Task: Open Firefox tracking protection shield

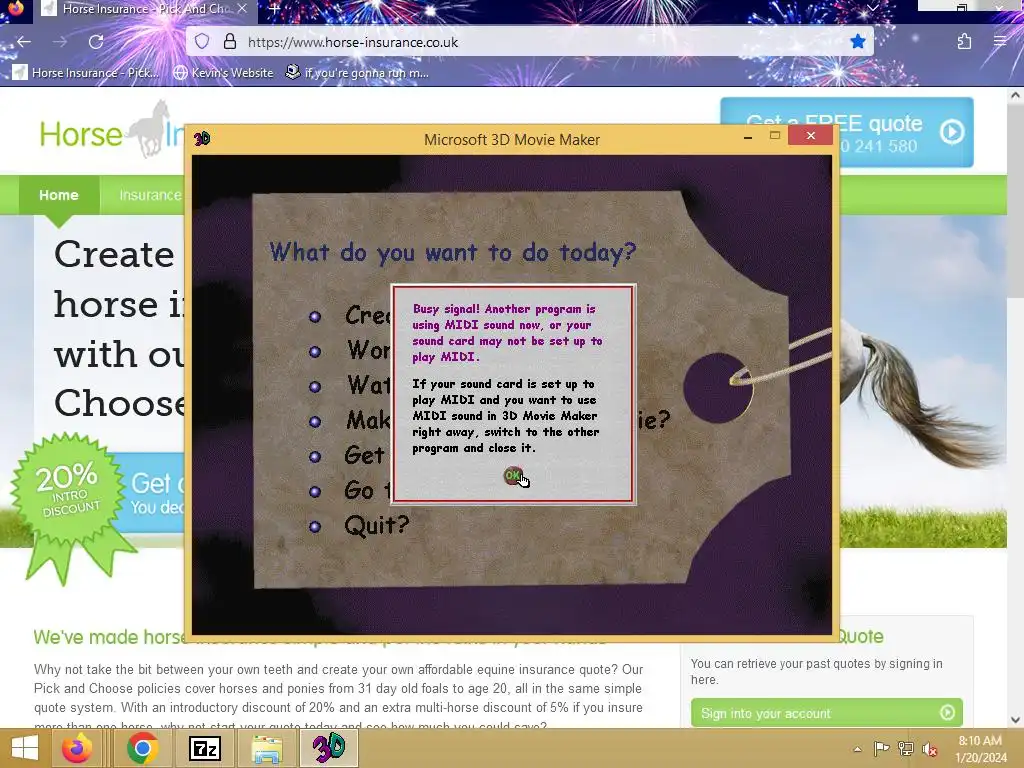Action: click(x=202, y=42)
